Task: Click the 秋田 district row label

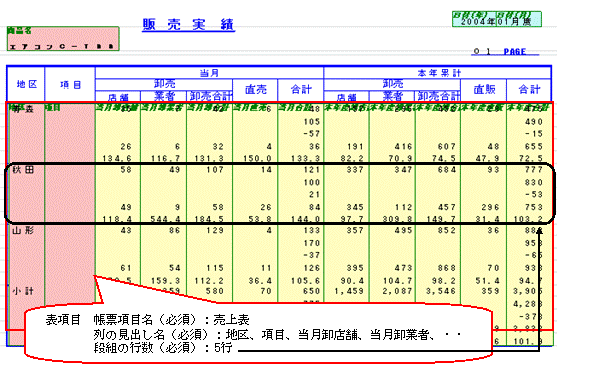Action: pos(23,170)
